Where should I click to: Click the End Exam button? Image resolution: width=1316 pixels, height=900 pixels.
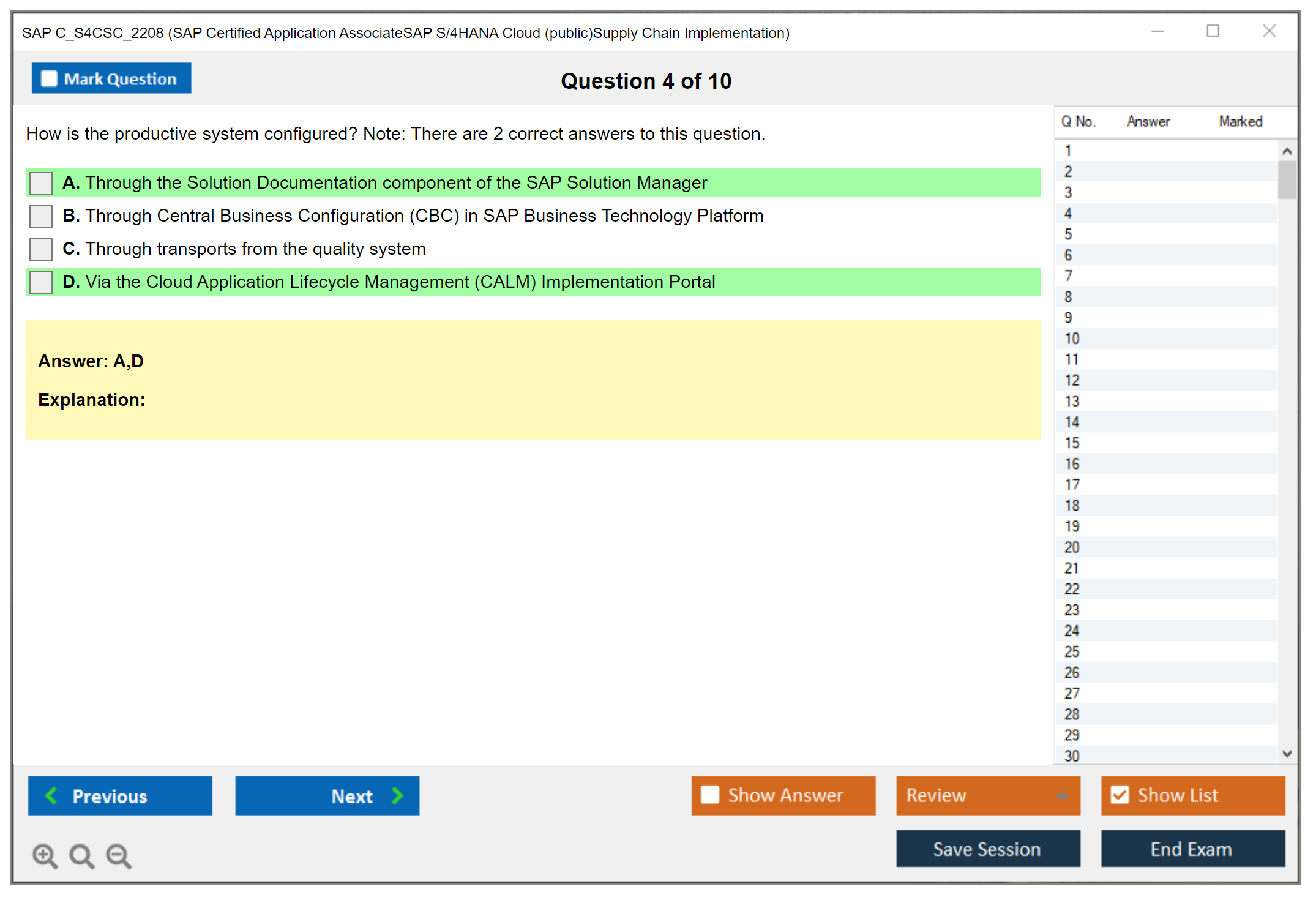pyautogui.click(x=1192, y=849)
